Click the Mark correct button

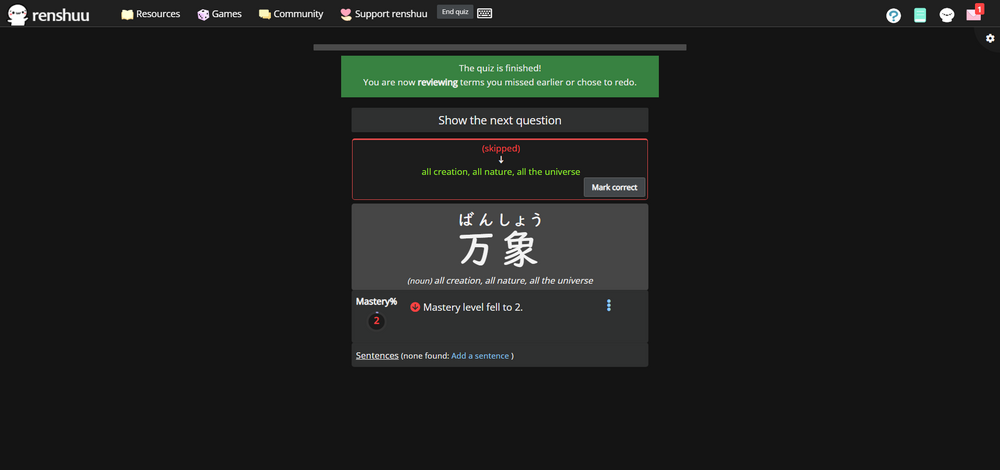pos(614,187)
